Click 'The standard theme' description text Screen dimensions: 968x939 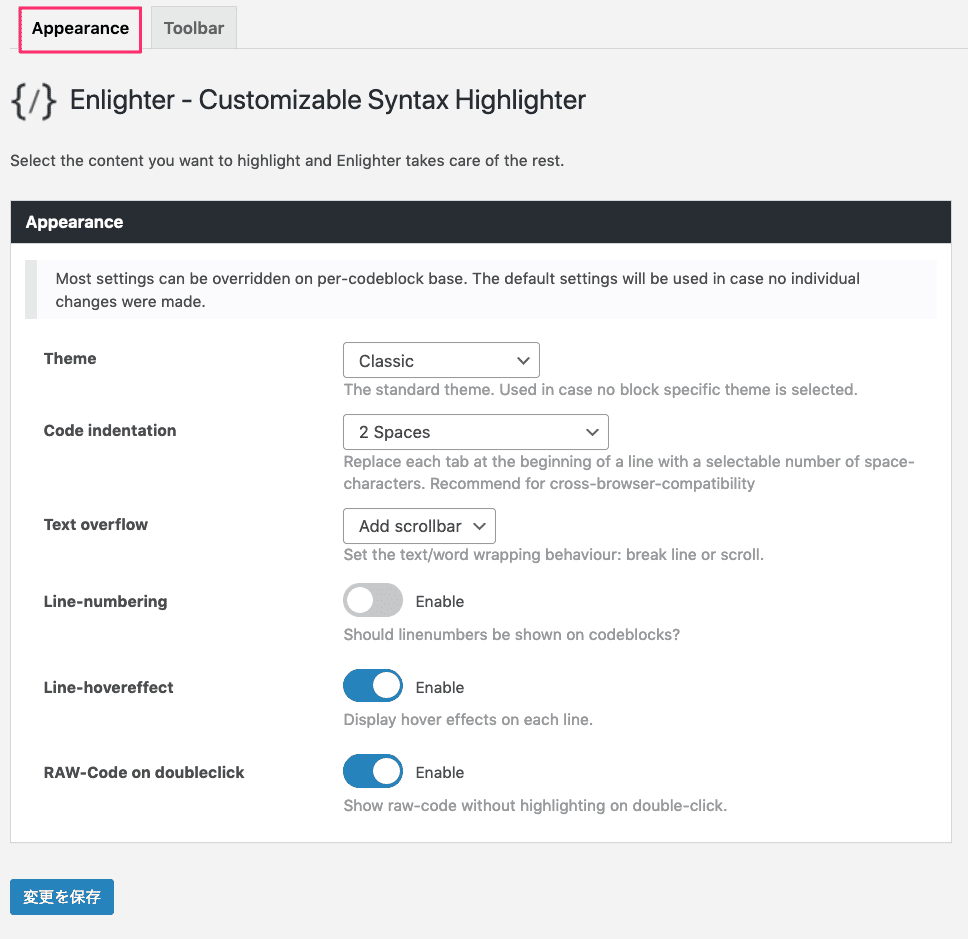(x=601, y=390)
